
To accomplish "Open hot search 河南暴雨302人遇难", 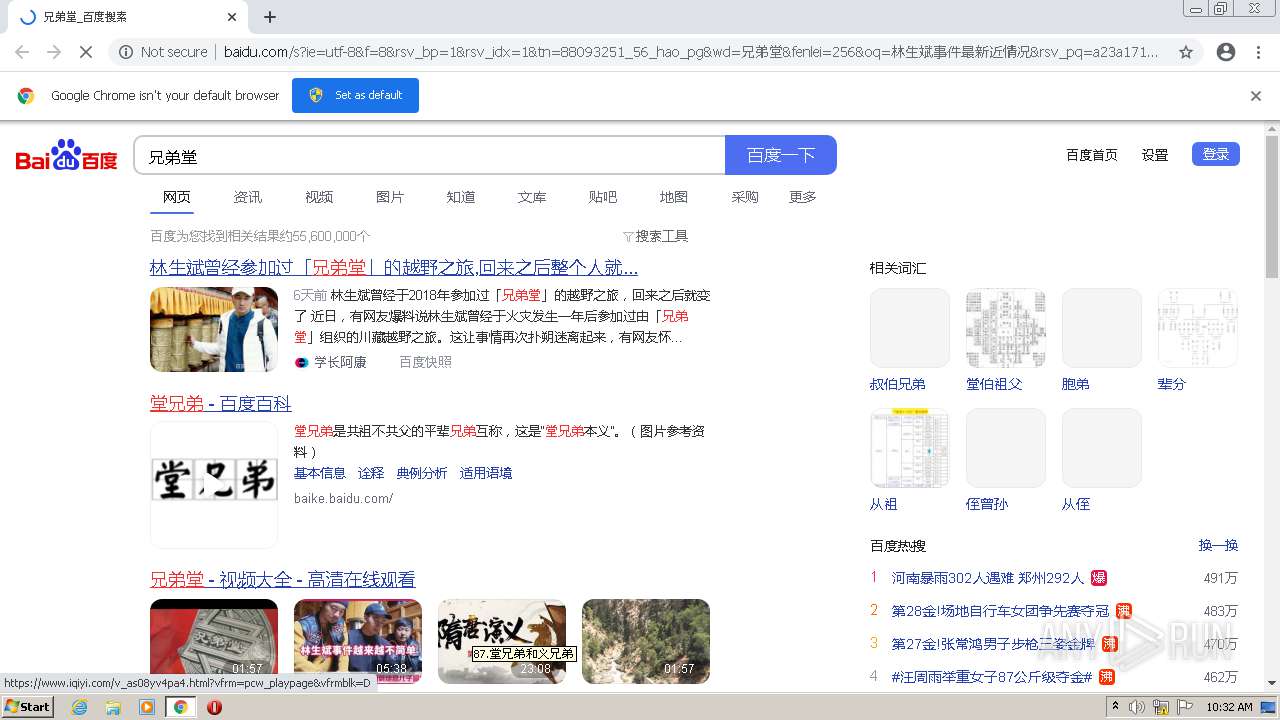I will 988,578.
